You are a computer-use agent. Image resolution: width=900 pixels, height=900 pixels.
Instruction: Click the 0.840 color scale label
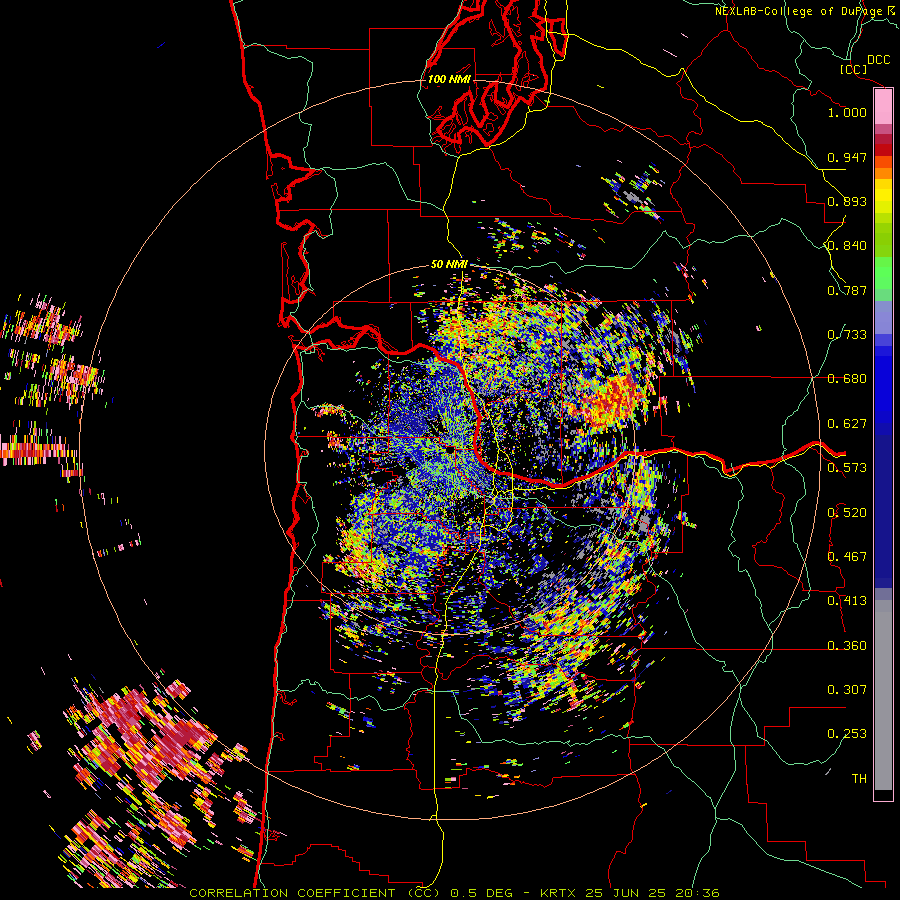click(847, 246)
